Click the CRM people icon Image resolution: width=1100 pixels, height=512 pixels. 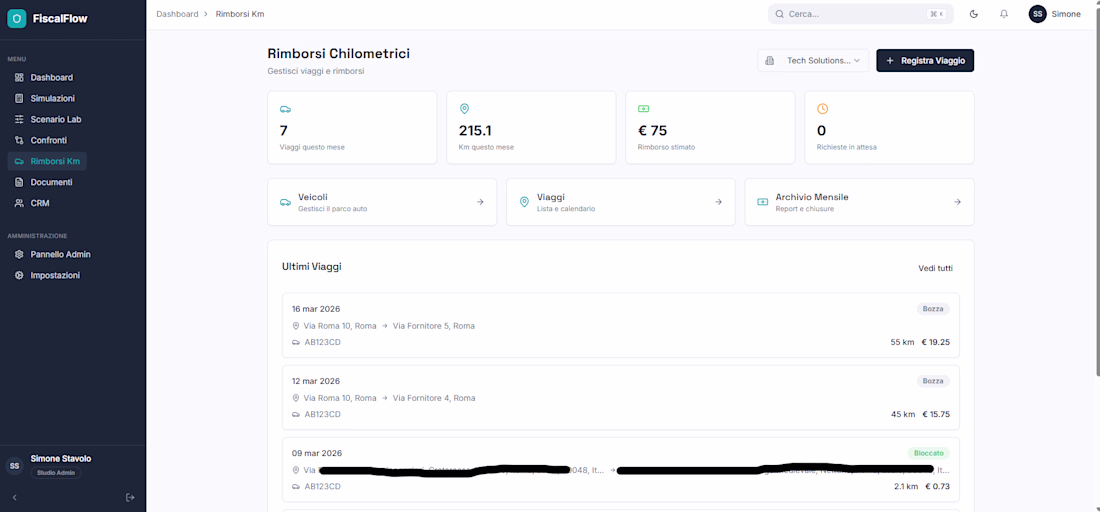[x=20, y=203]
